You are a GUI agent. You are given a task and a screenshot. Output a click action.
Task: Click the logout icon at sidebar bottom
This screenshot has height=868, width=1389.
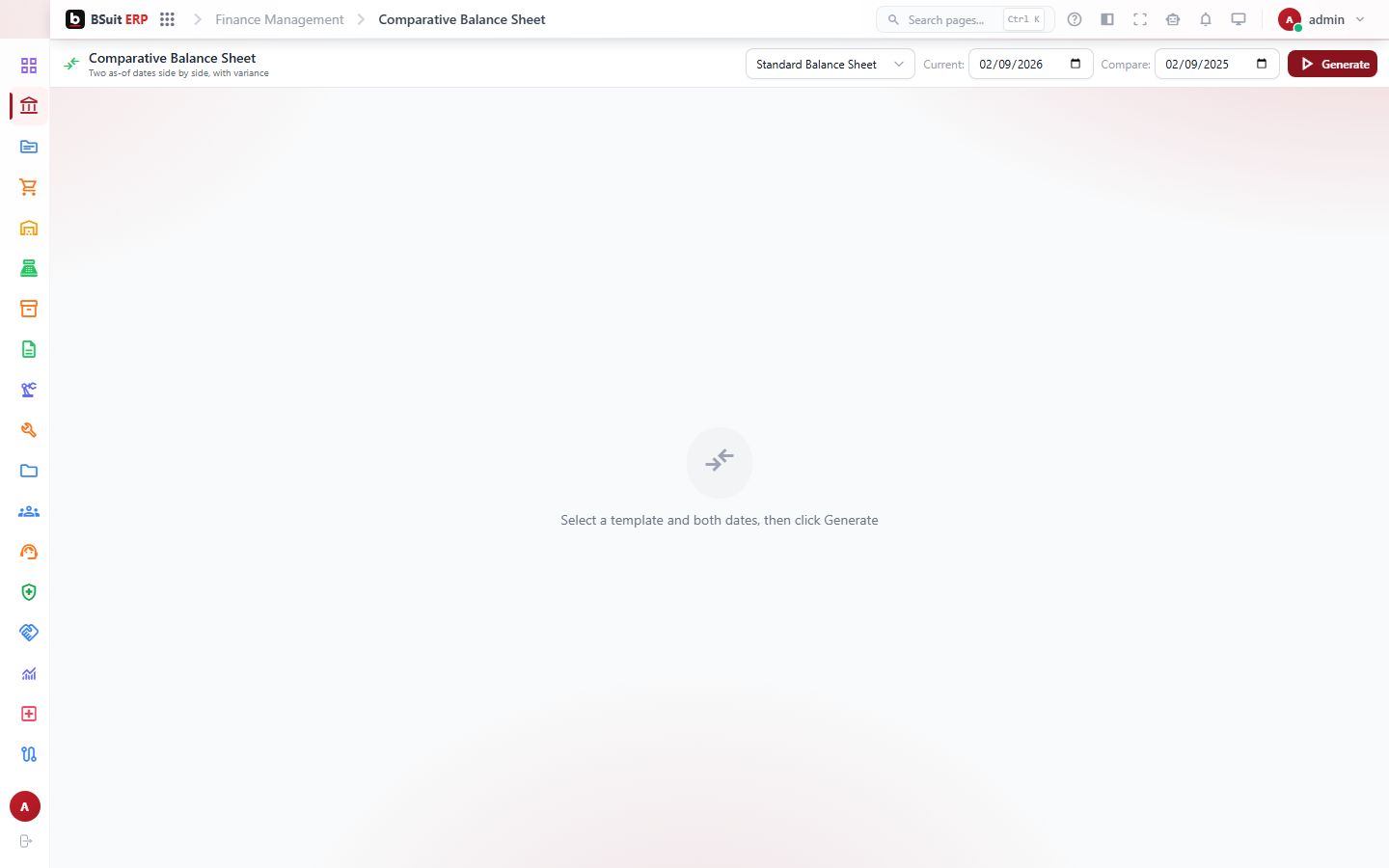pyautogui.click(x=26, y=841)
